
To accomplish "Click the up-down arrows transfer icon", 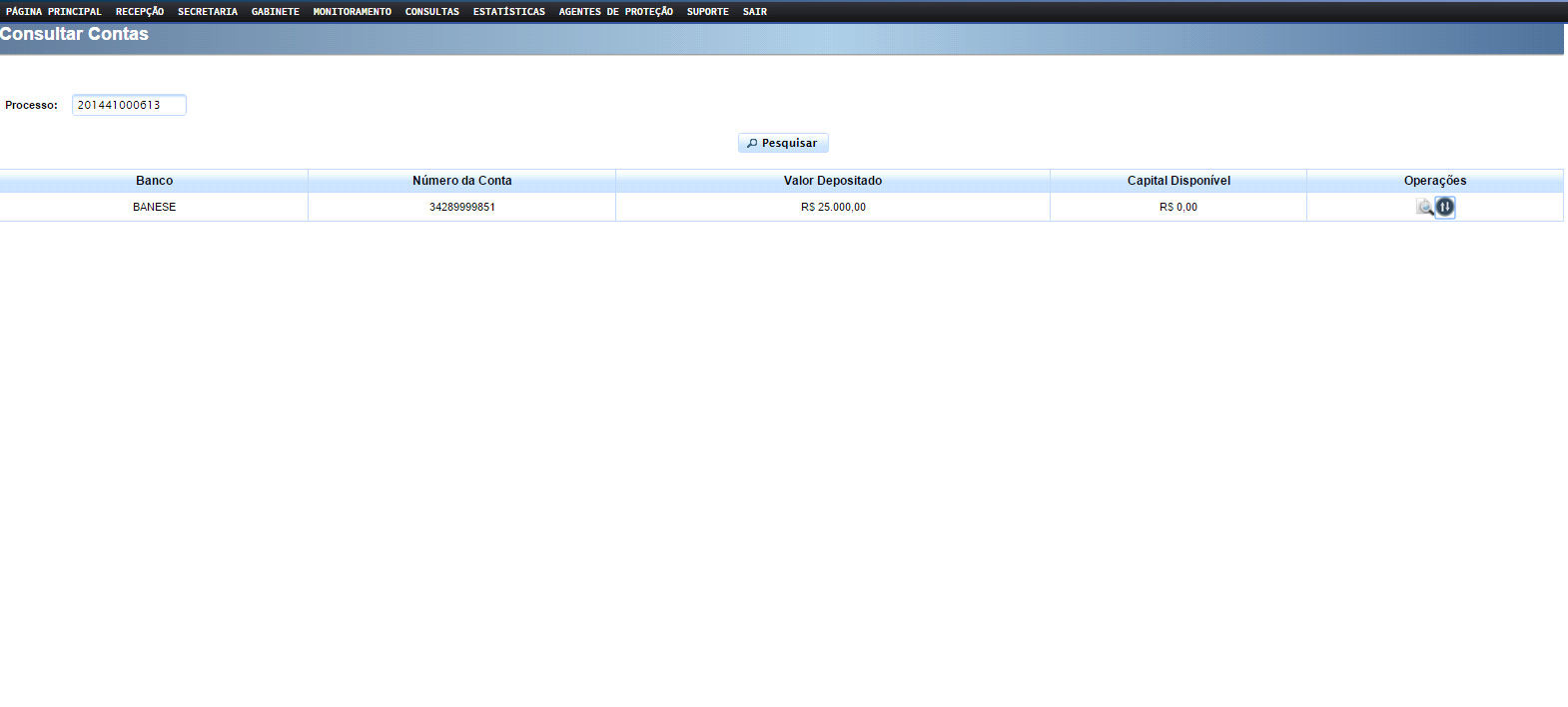I will (1445, 207).
